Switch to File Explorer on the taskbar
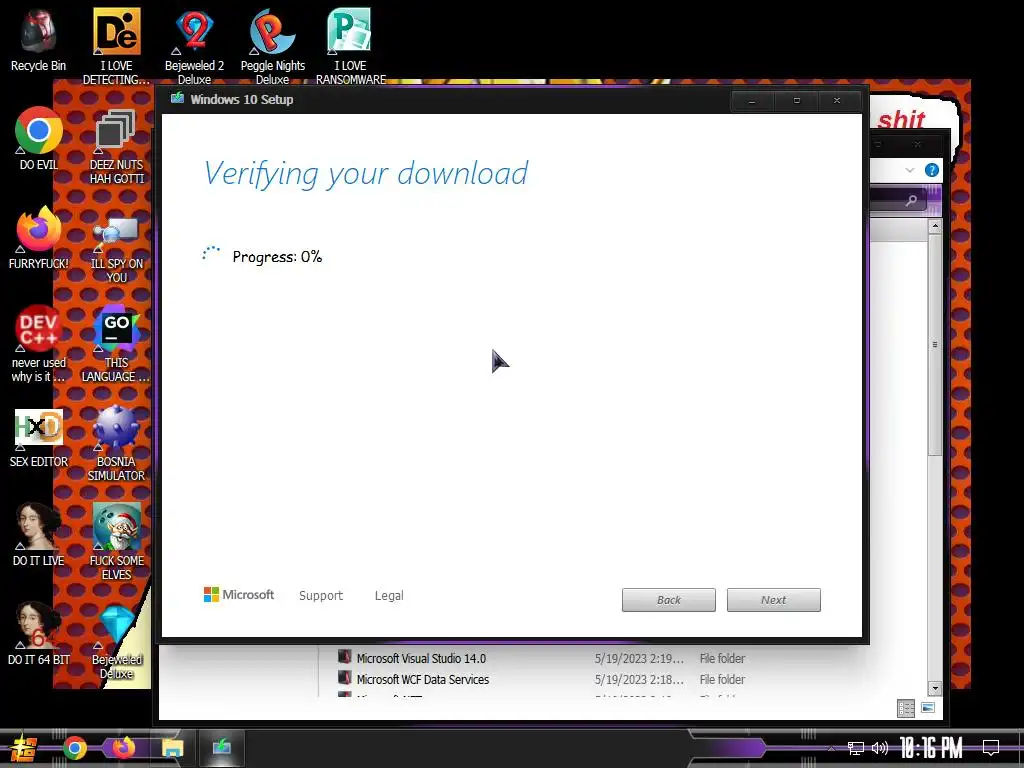This screenshot has height=768, width=1024. pyautogui.click(x=172, y=748)
